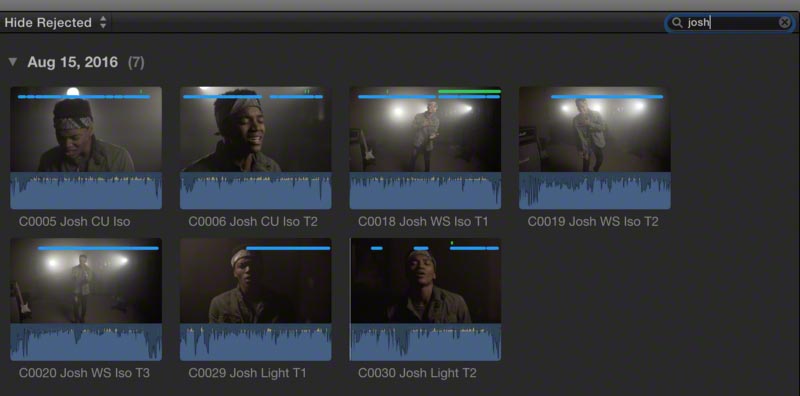Select the C0020 Josh WS Iso T3 thumbnail
The image size is (800, 396).
point(86,300)
